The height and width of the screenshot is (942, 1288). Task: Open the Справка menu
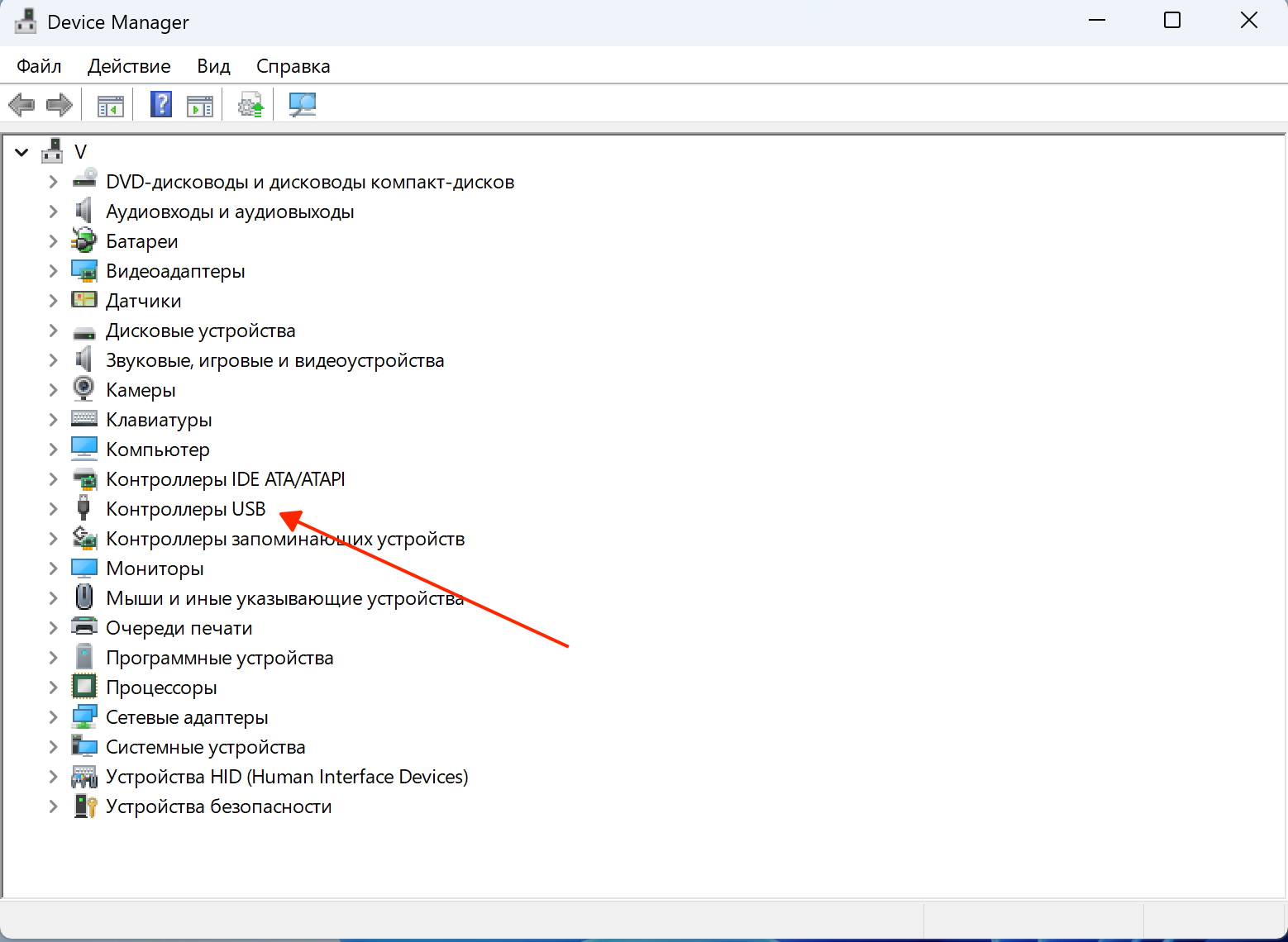click(293, 66)
